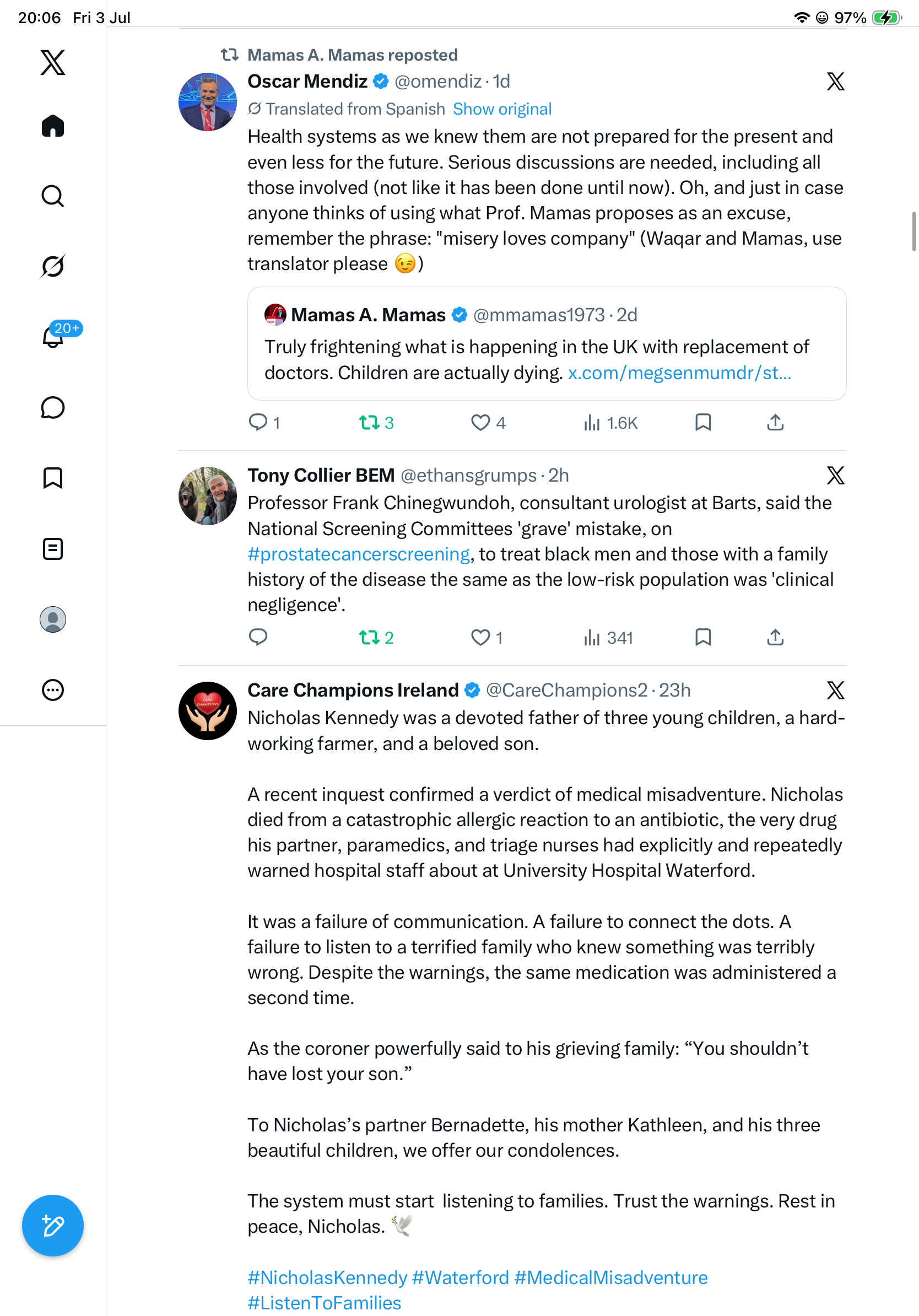Viewport: 919px width, 1316px height.
Task: Open the profile avatar in sidebar
Action: (53, 619)
